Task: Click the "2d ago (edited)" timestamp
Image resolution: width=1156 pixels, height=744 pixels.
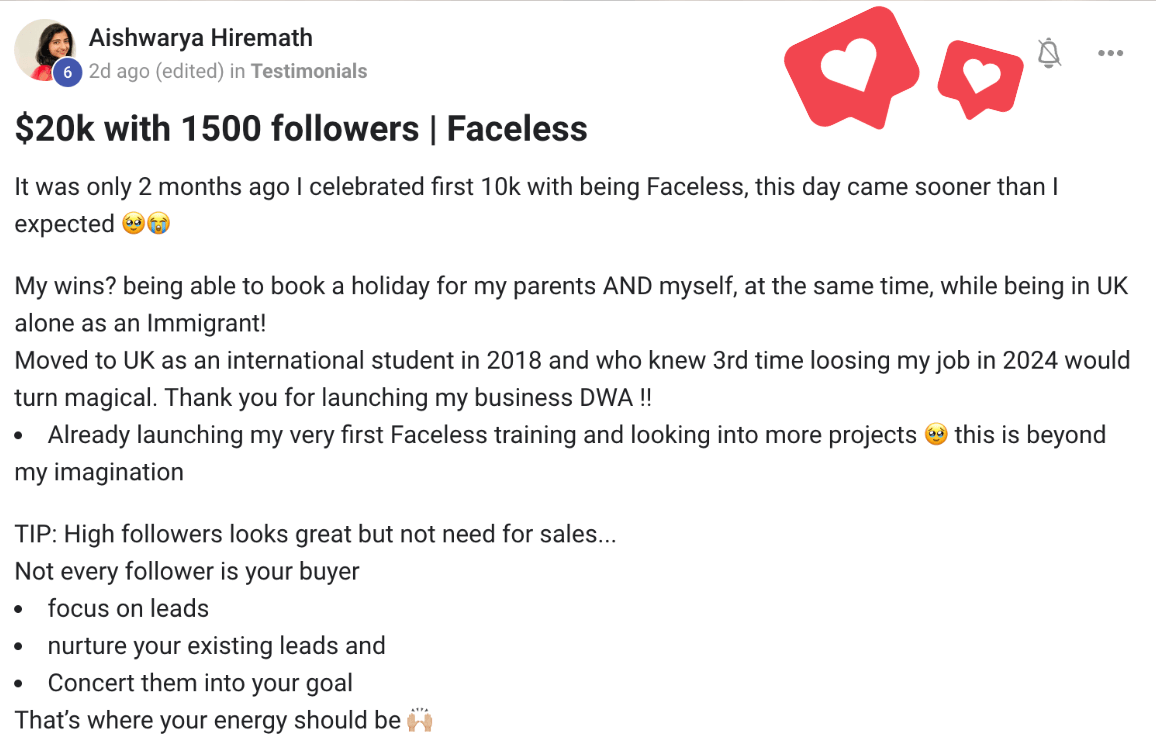Action: [156, 71]
